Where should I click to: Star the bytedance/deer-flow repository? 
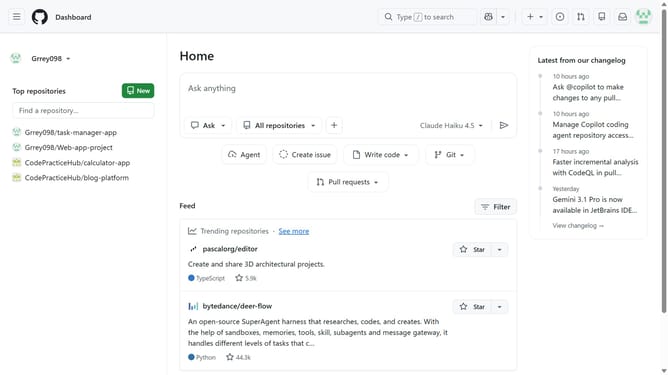coord(472,307)
